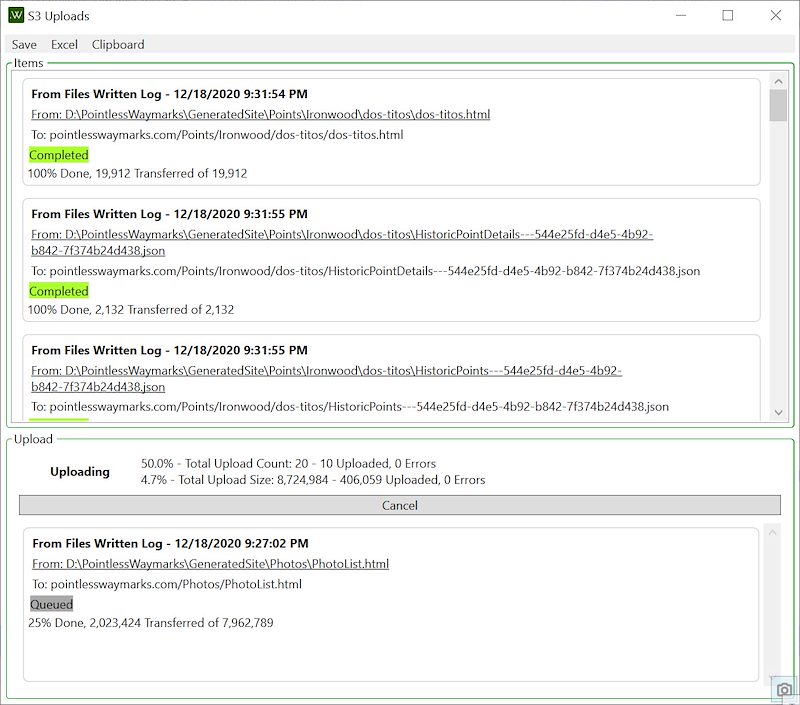The height and width of the screenshot is (705, 800).
Task: Open the Save menu
Action: pyautogui.click(x=24, y=45)
